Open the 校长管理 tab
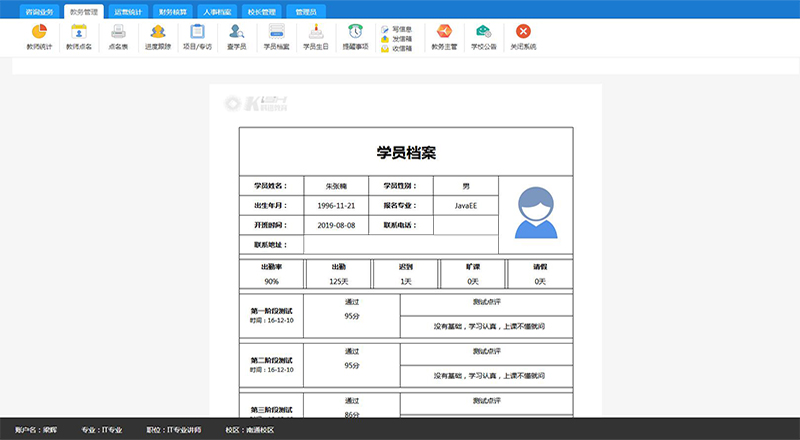 pyautogui.click(x=261, y=12)
